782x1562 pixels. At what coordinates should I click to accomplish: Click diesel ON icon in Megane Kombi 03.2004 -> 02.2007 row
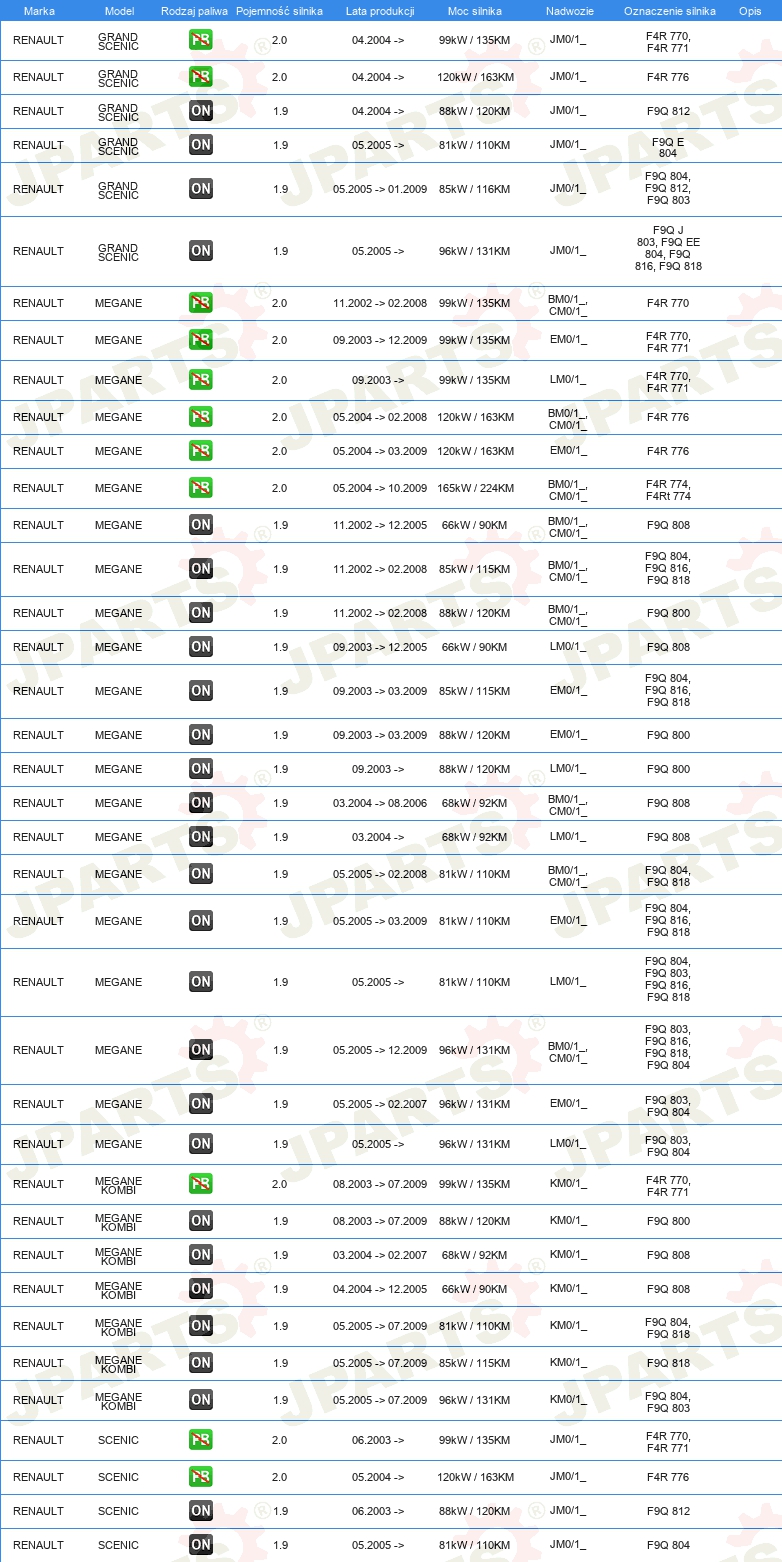tap(201, 1255)
